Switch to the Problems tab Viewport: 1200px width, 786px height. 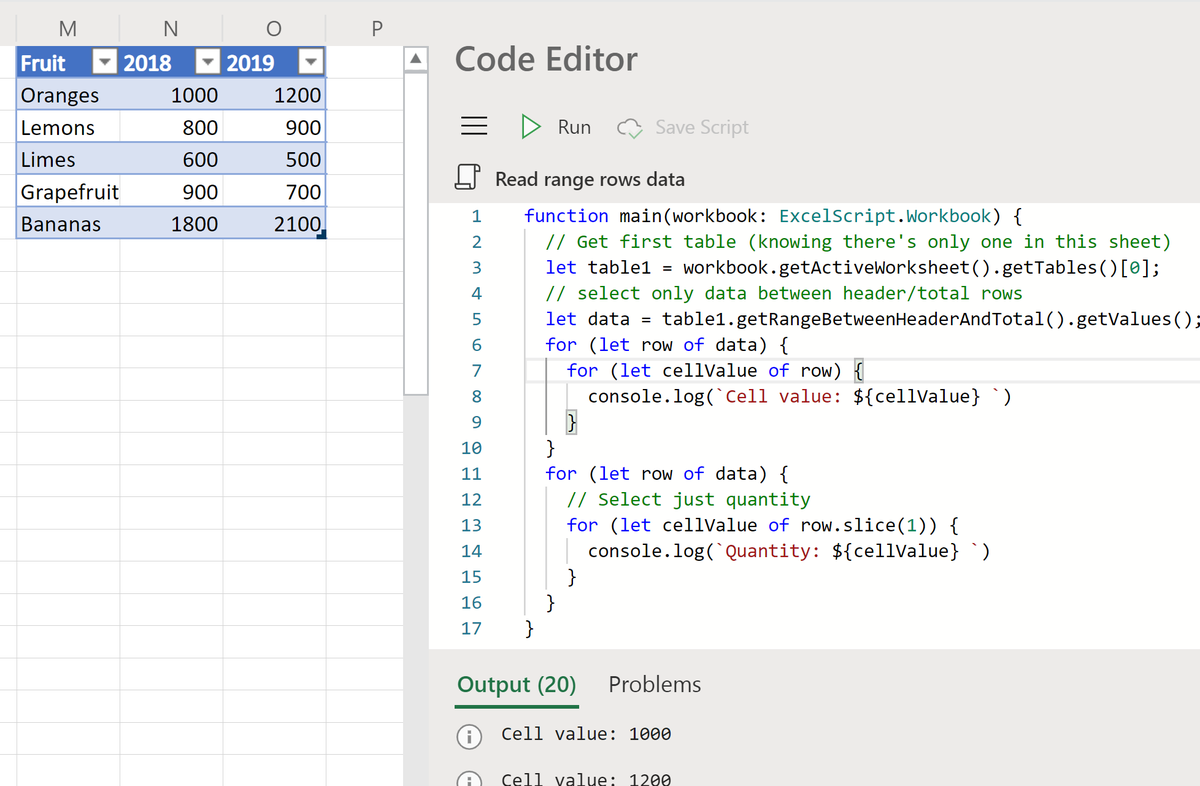coord(655,685)
